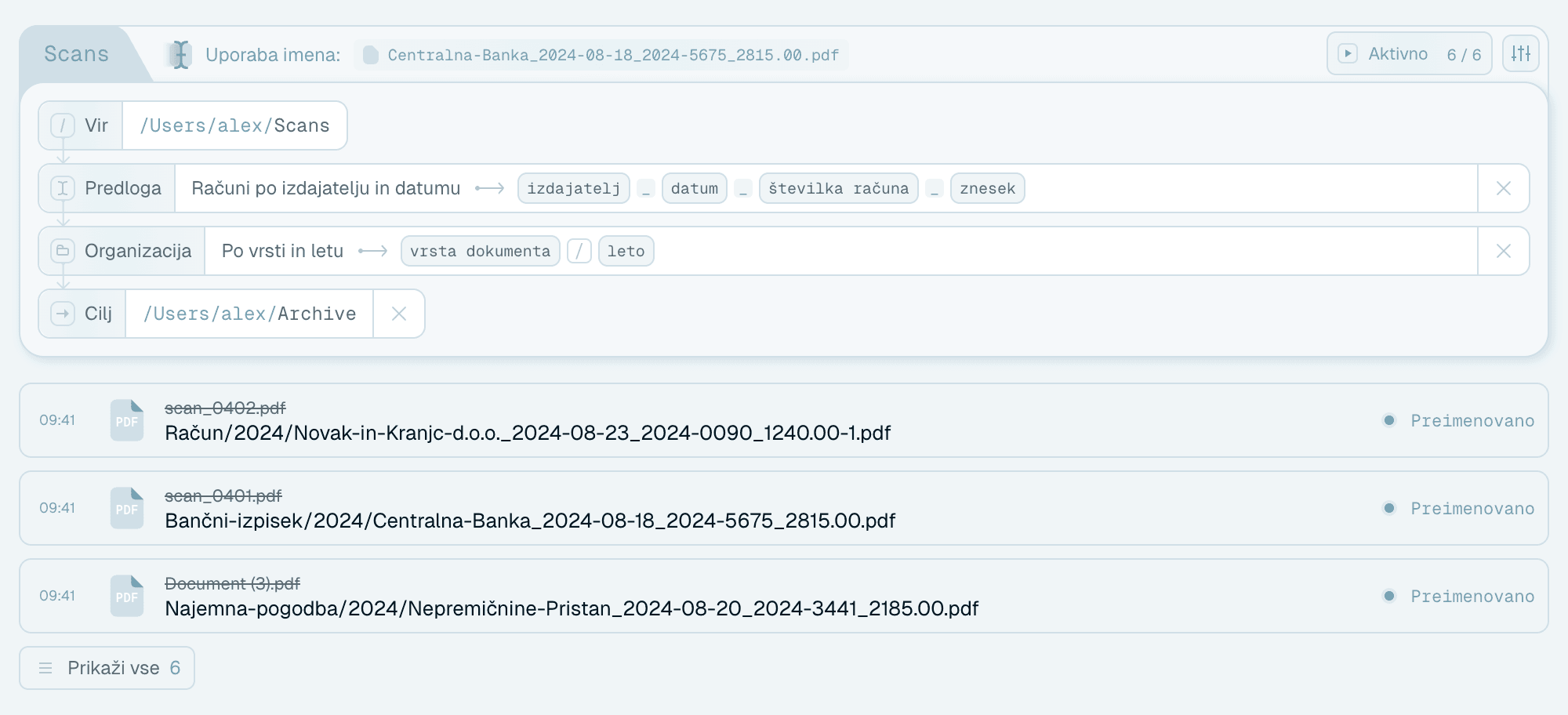Click the slash separator token in Organizacija
The height and width of the screenshot is (715, 1568).
click(x=579, y=251)
